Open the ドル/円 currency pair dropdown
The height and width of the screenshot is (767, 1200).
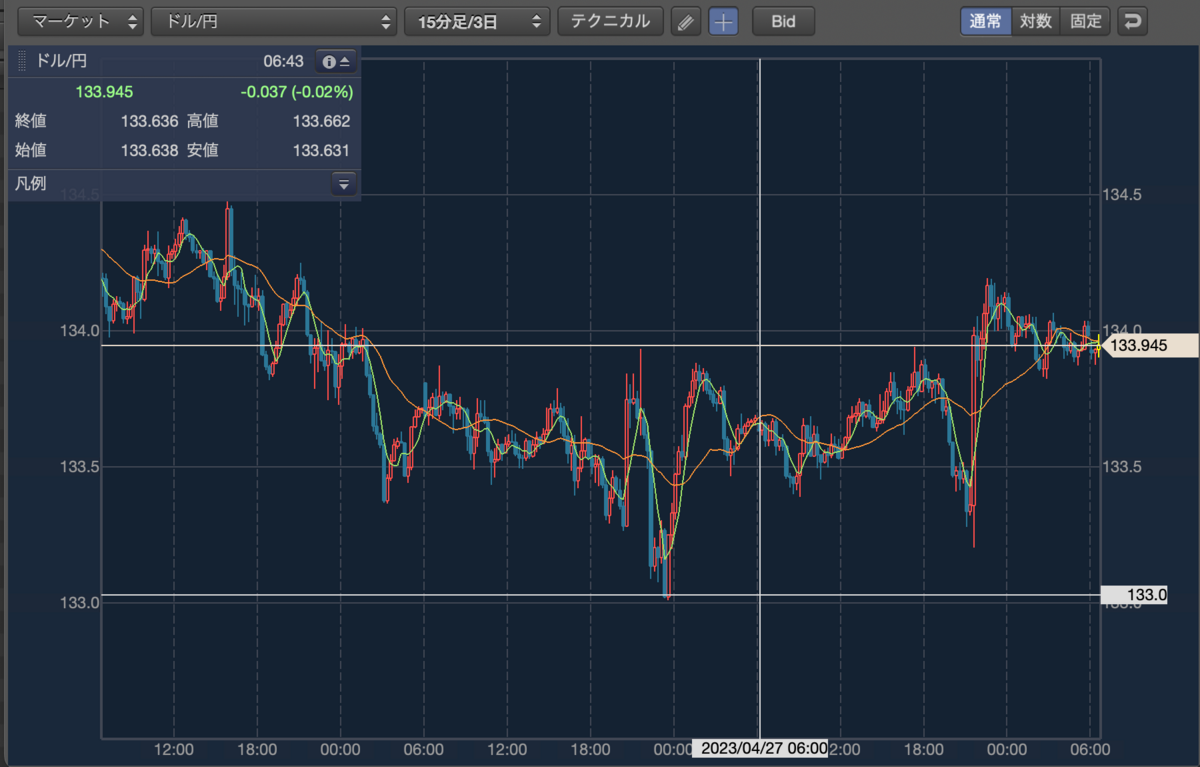coord(274,21)
